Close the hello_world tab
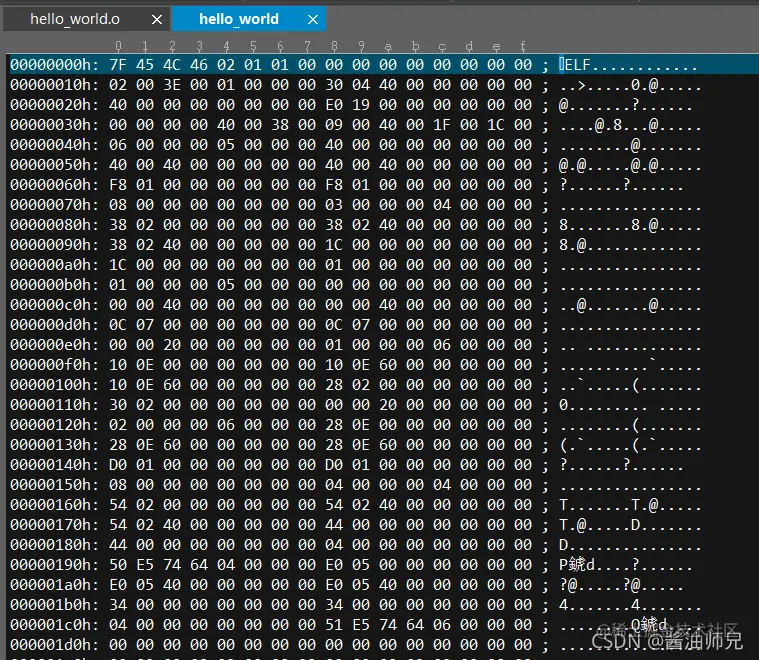The width and height of the screenshot is (759, 660). pyautogui.click(x=313, y=20)
